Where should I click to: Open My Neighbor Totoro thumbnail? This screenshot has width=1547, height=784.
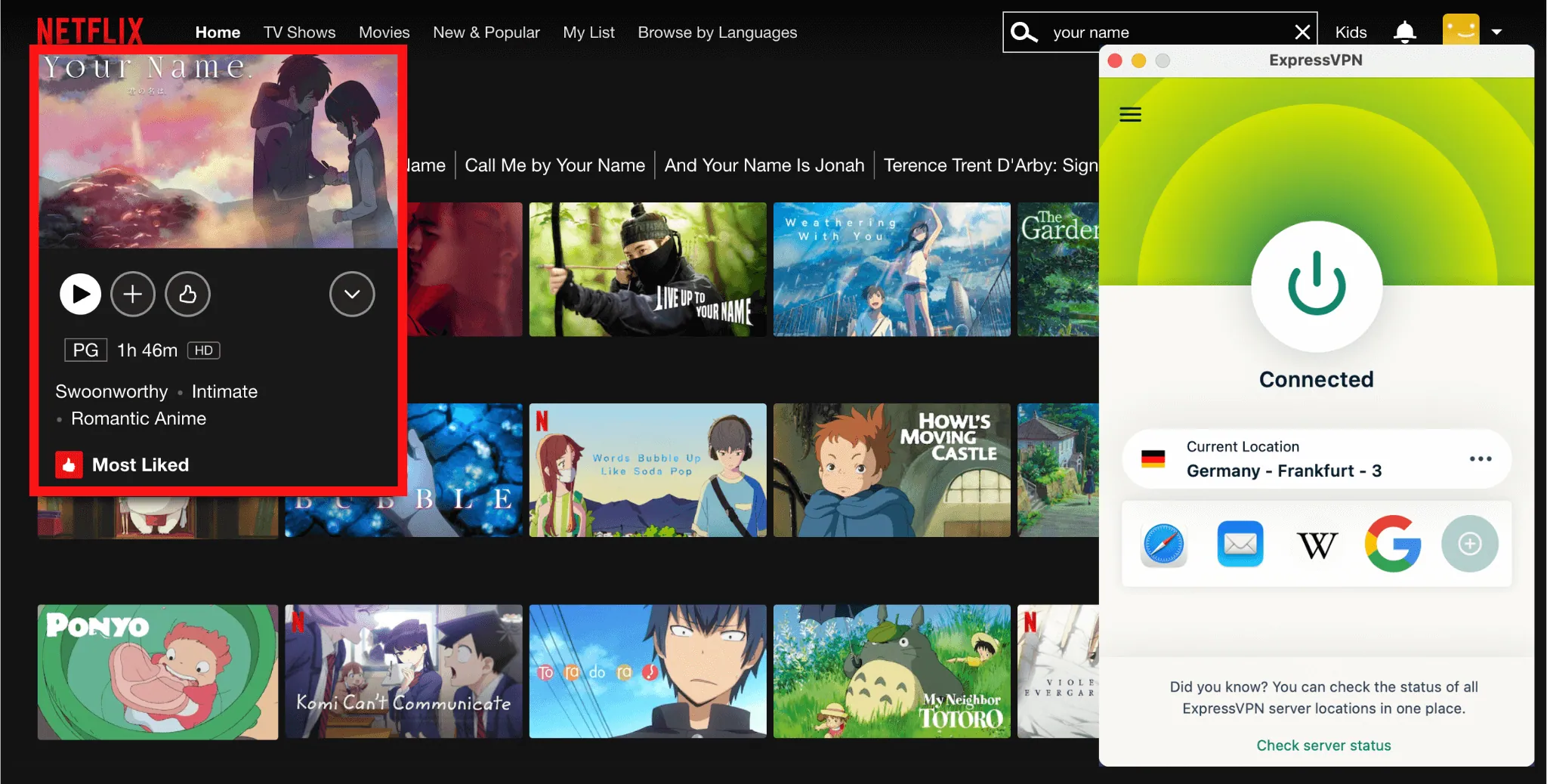pos(891,671)
